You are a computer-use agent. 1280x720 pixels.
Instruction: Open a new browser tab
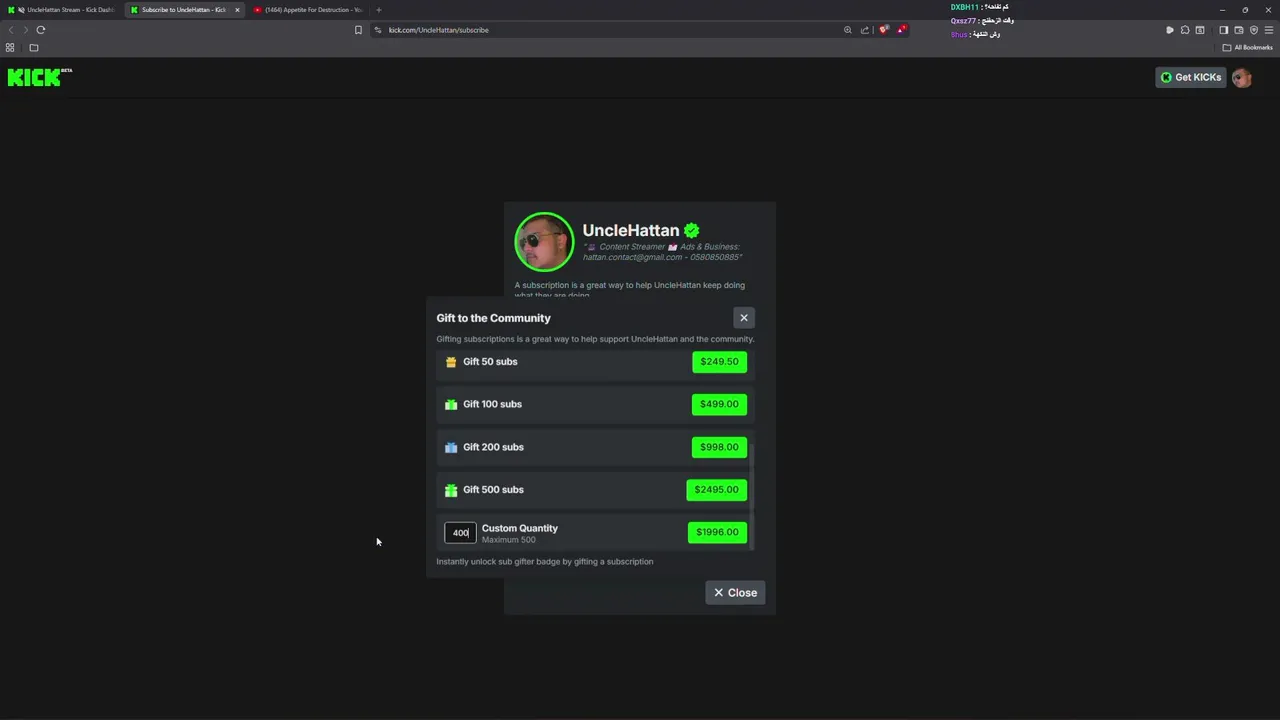click(x=378, y=10)
